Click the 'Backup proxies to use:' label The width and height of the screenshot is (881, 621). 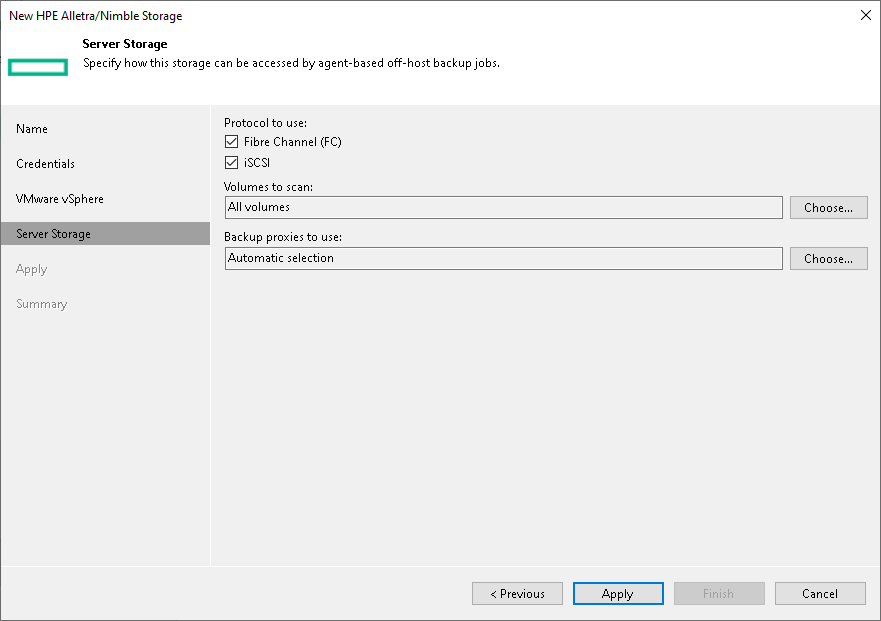point(283,237)
